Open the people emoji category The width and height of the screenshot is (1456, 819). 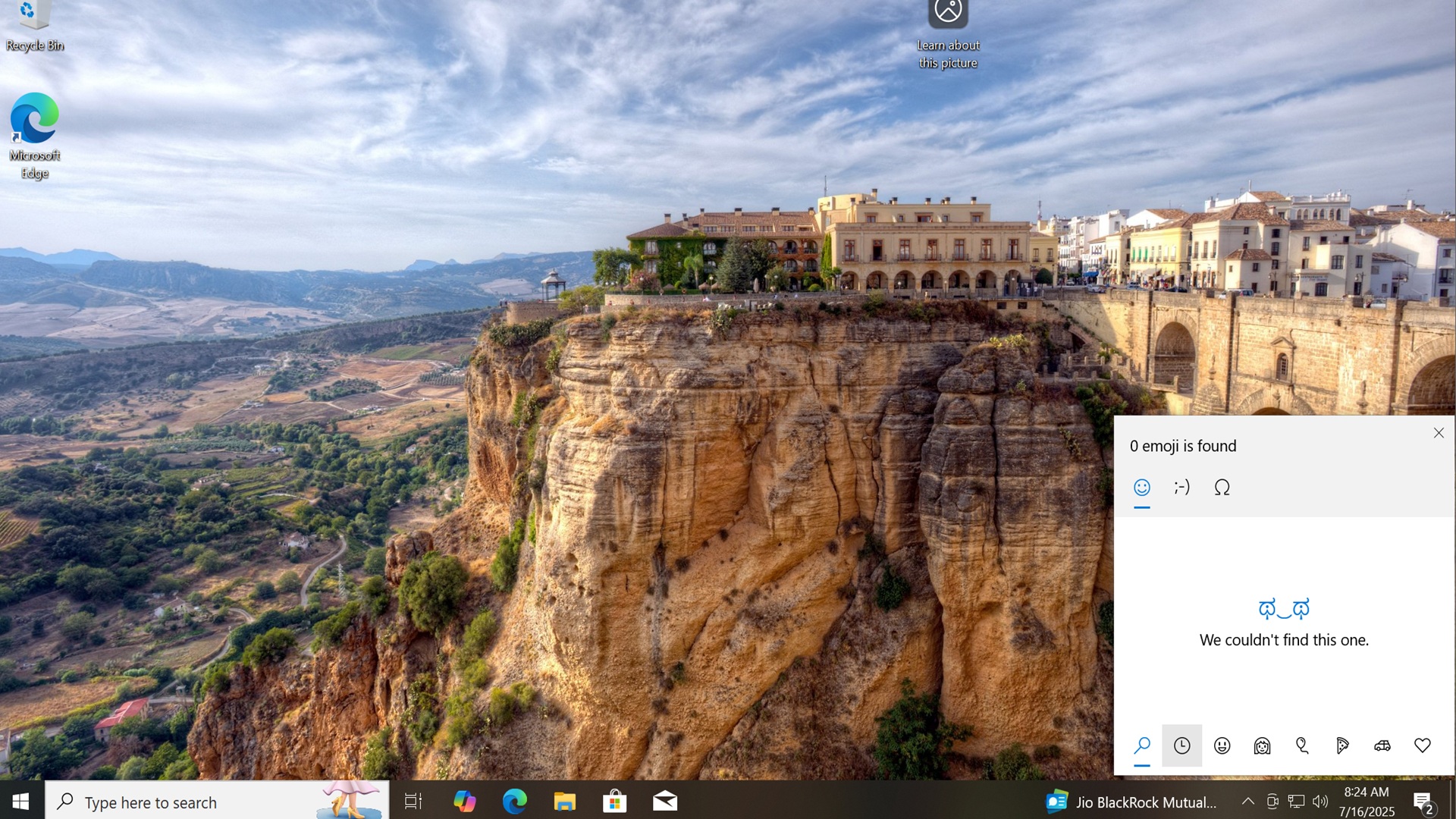(1263, 745)
